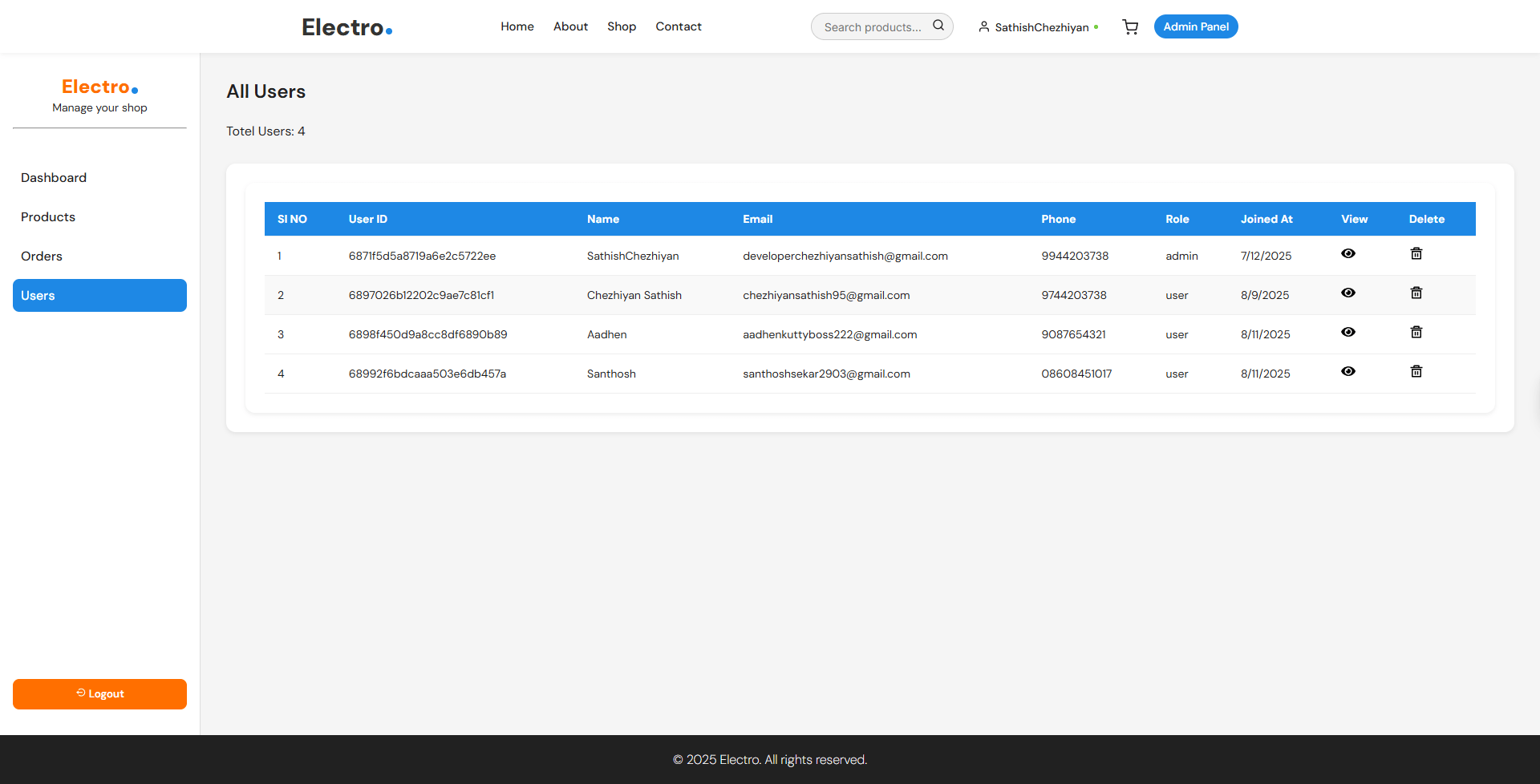Click the eye icon for SathishChezhiyan's row
Screen dimensions: 1540x784
click(x=1347, y=253)
